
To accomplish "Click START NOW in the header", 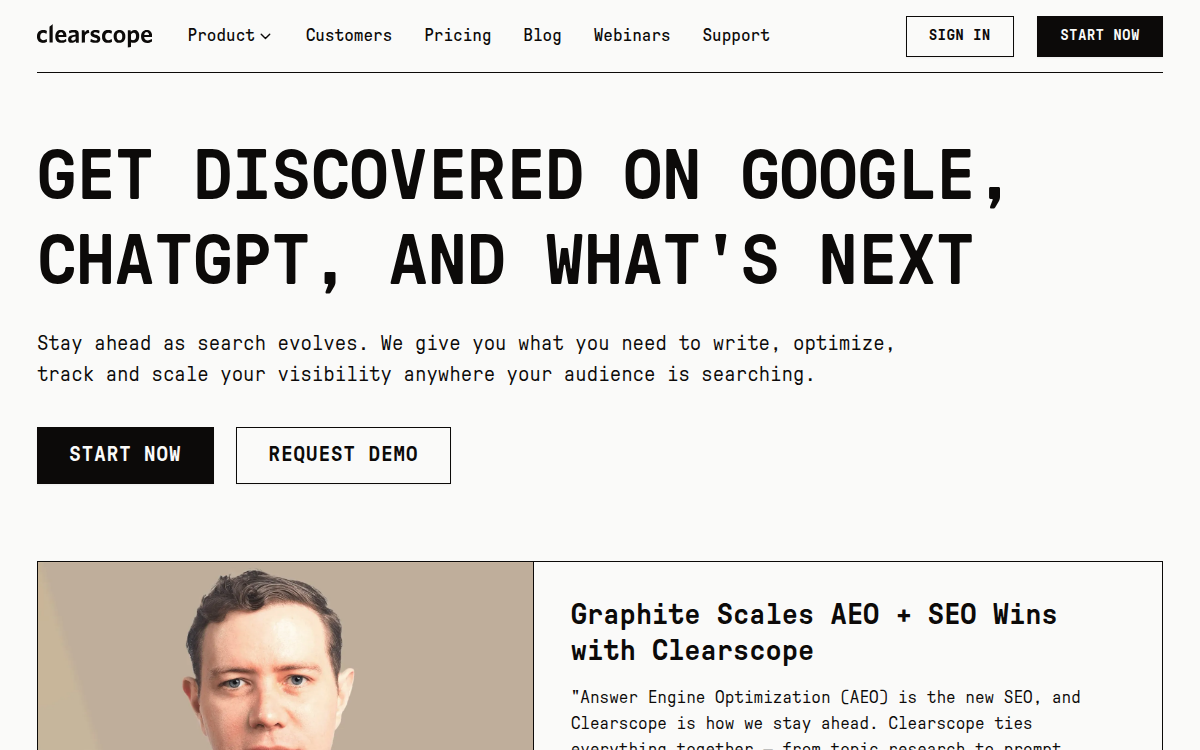I will [x=1100, y=36].
